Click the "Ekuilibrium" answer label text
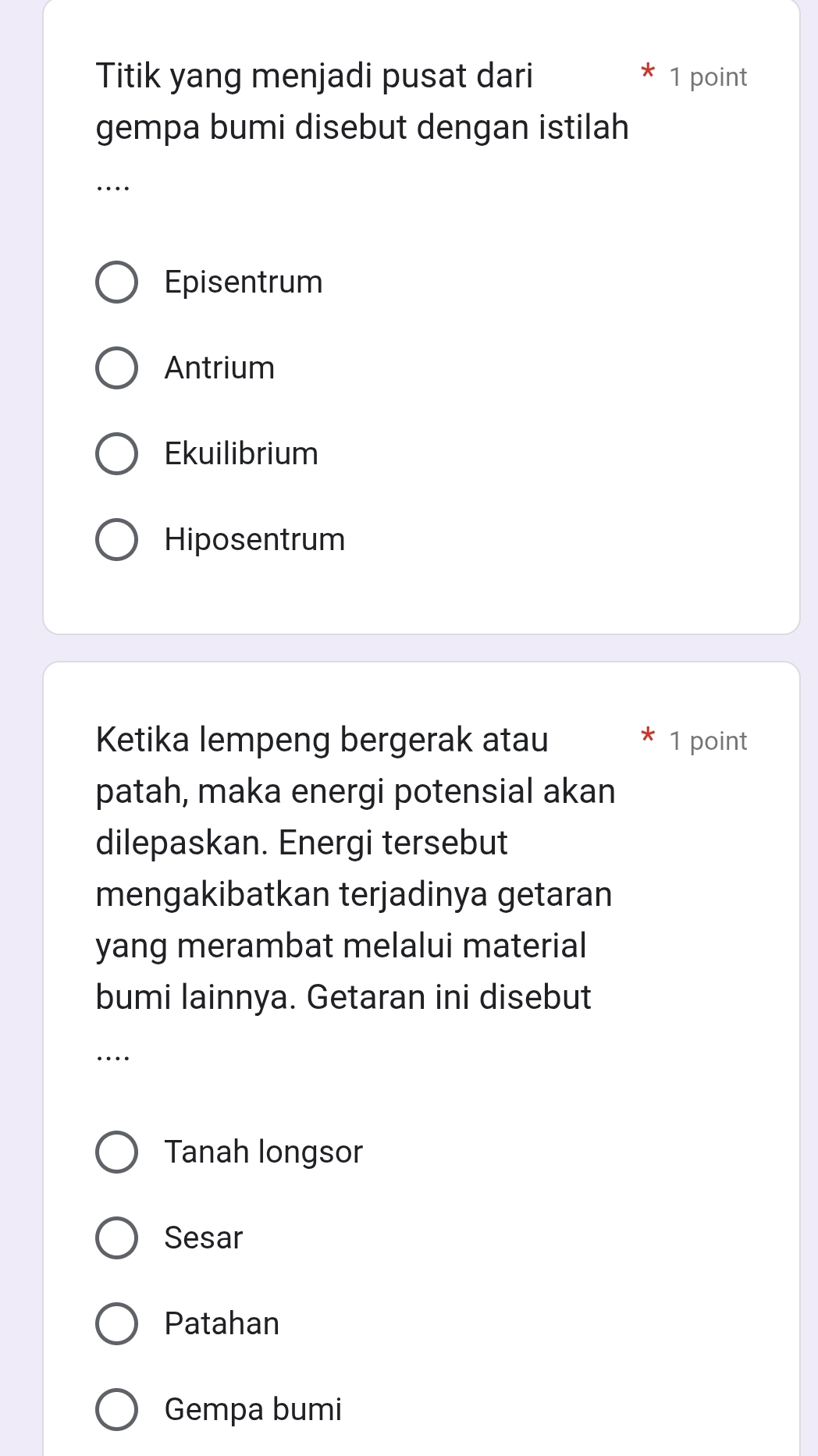 241,454
